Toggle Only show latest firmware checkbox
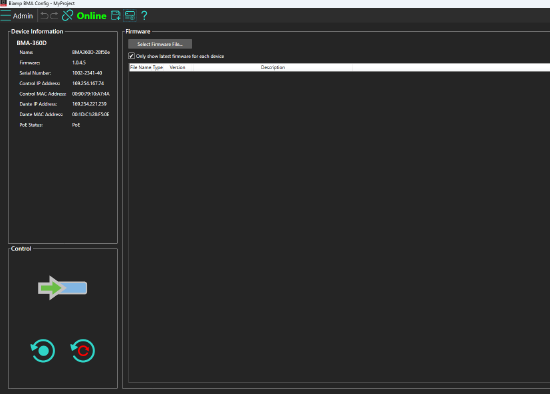 [x=131, y=56]
